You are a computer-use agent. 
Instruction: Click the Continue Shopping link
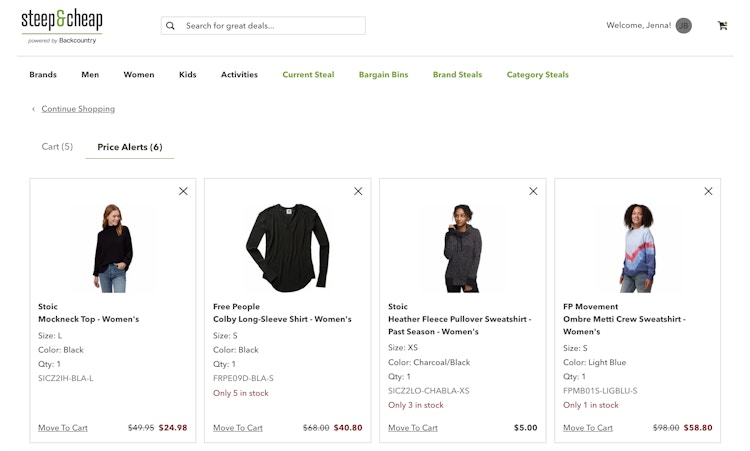pos(78,109)
